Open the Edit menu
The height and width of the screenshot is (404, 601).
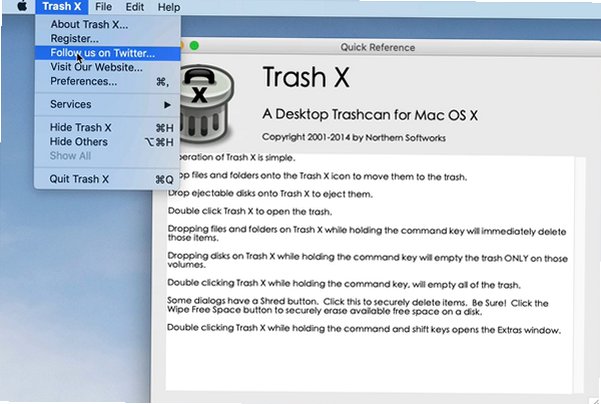coord(135,7)
